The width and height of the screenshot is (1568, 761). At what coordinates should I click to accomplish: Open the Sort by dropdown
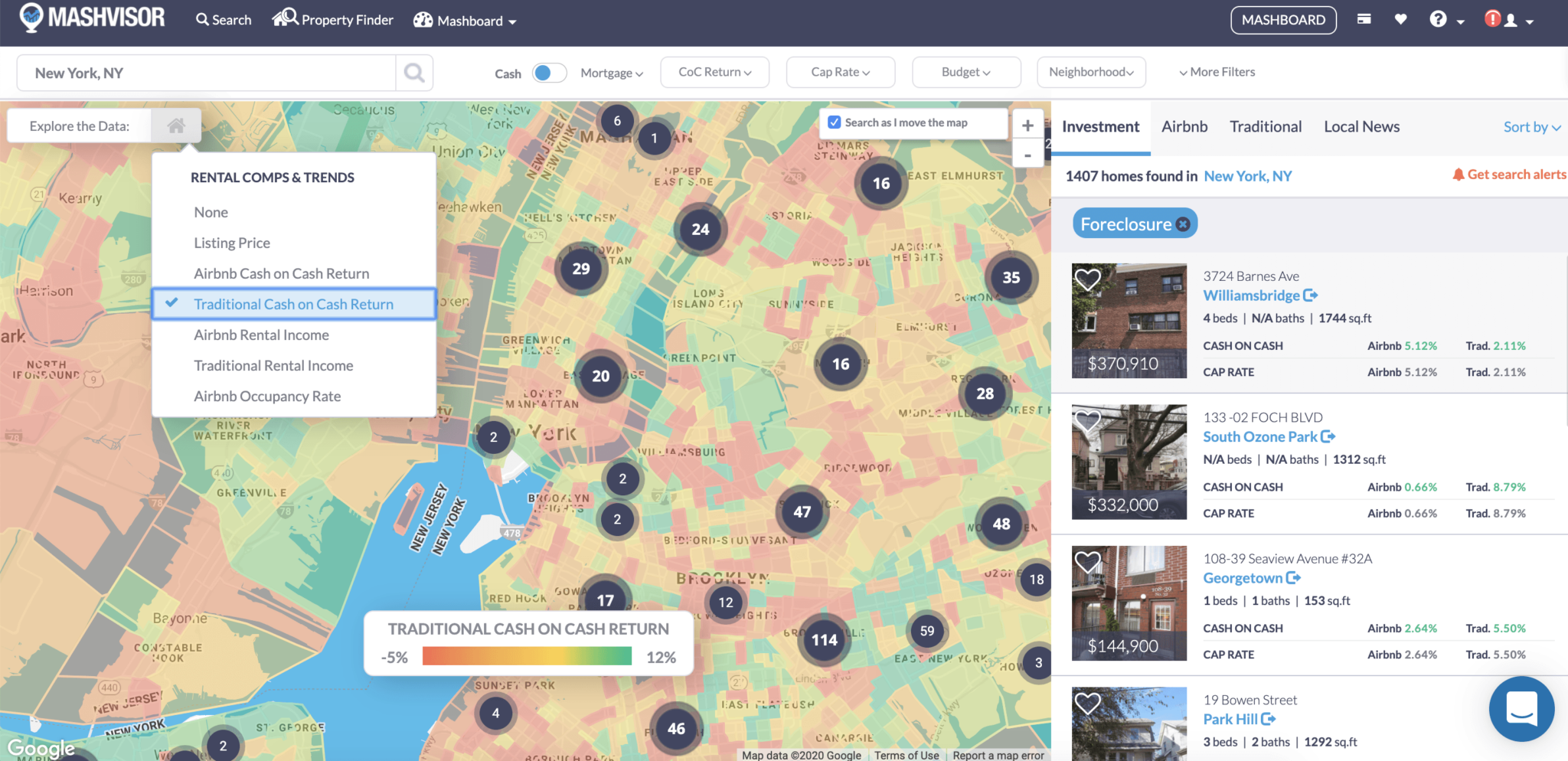coord(1532,126)
